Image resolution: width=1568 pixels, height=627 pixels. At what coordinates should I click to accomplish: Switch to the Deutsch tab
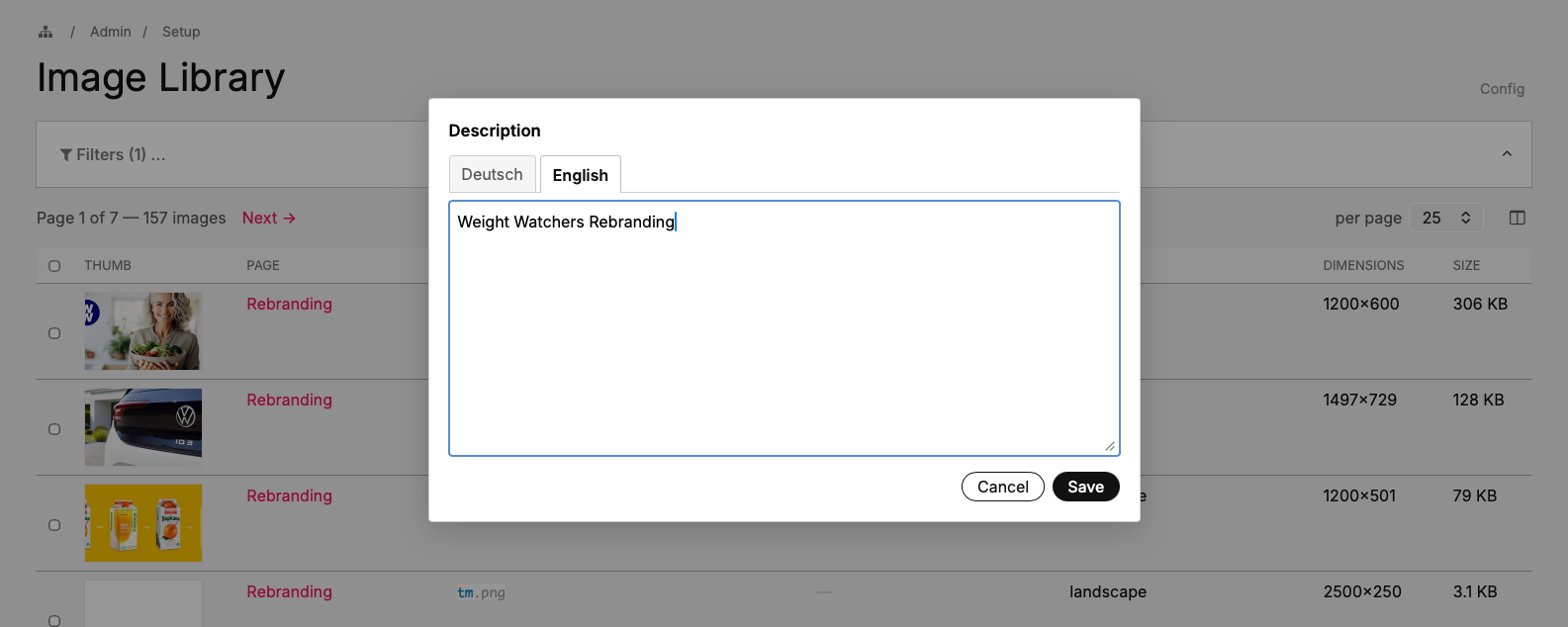click(x=492, y=174)
